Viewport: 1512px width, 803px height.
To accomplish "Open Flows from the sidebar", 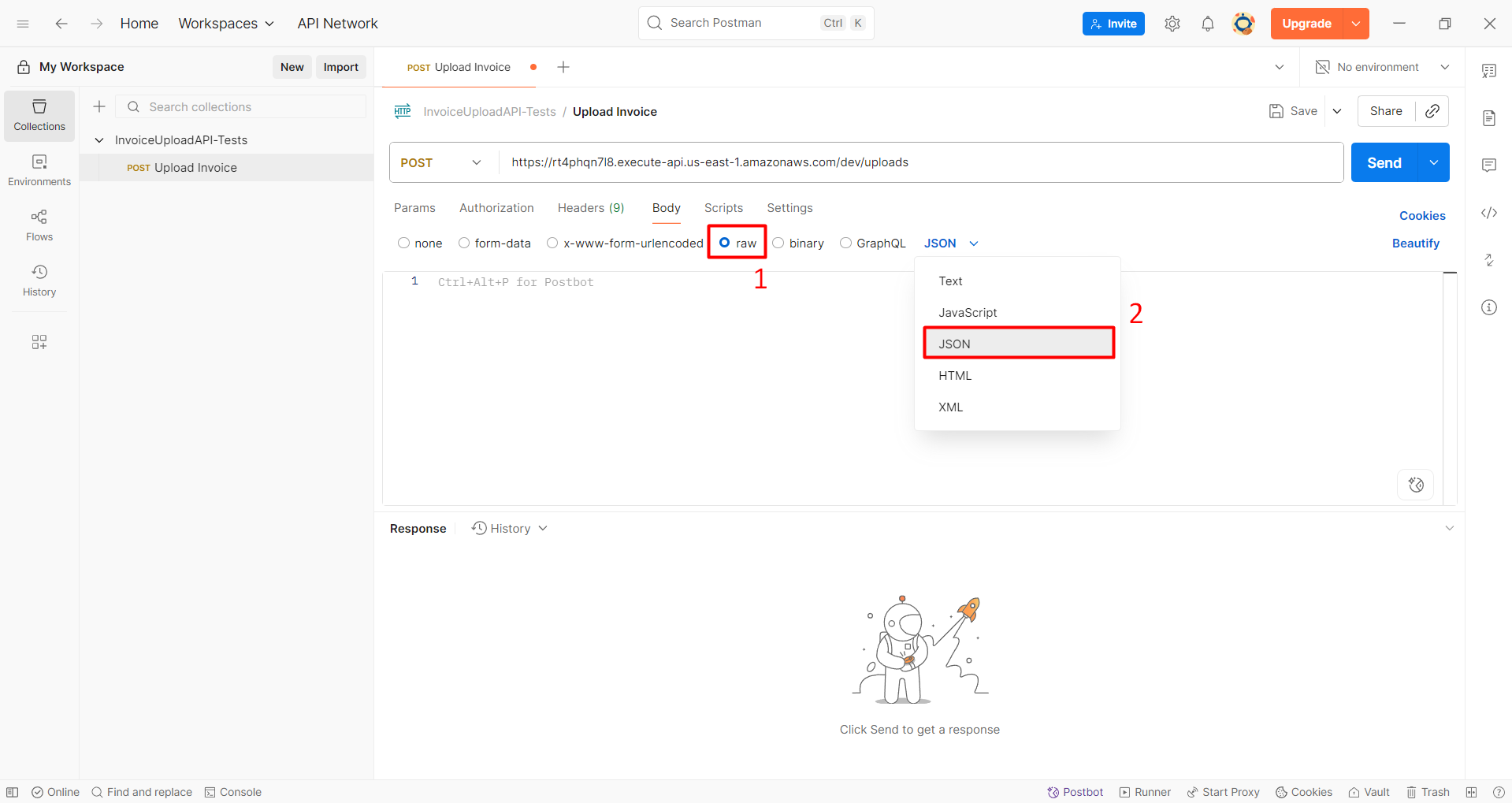I will click(x=39, y=225).
